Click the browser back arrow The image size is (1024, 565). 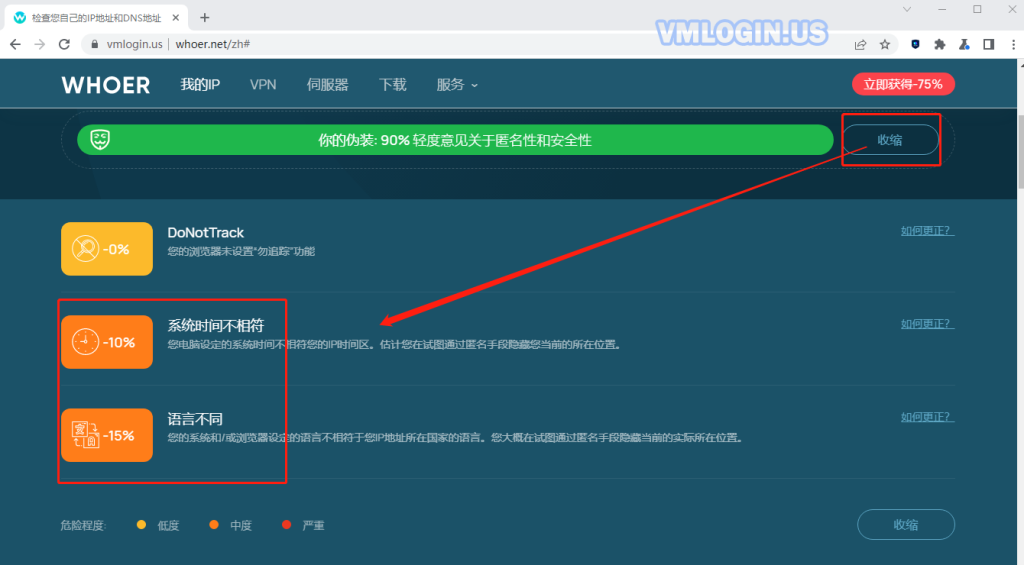pyautogui.click(x=15, y=44)
